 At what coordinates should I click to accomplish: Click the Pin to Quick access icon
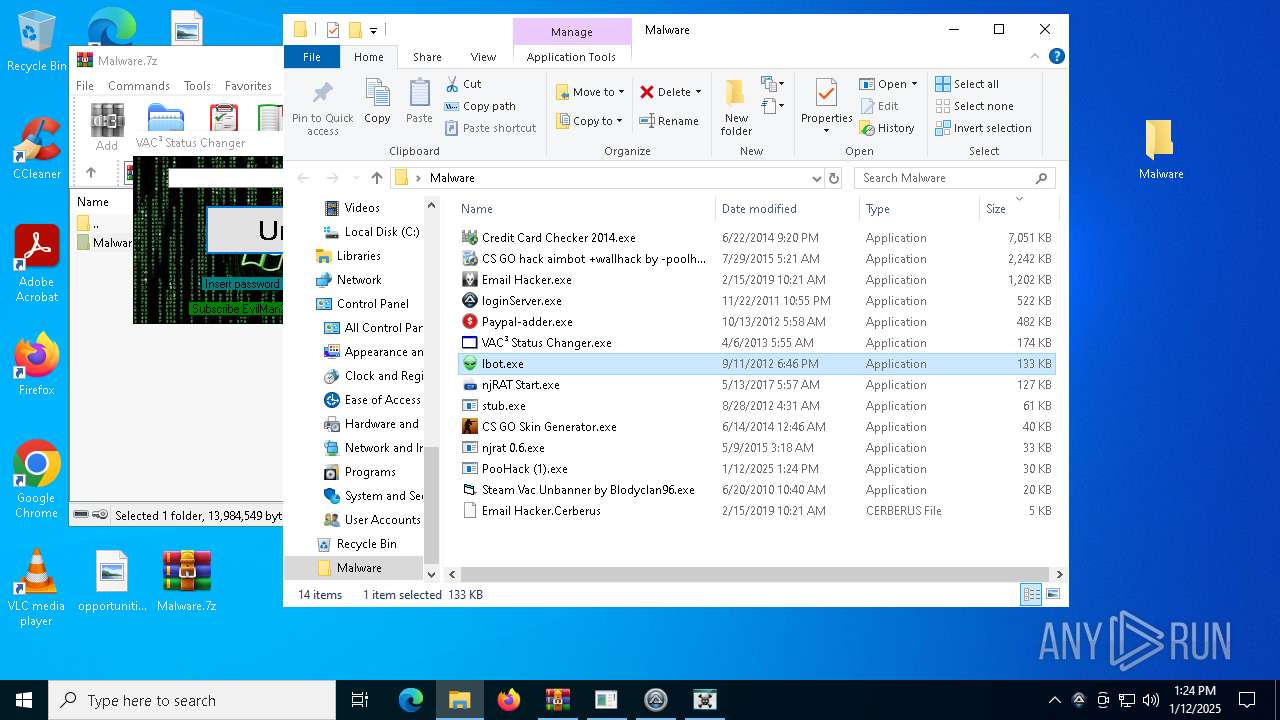click(322, 94)
